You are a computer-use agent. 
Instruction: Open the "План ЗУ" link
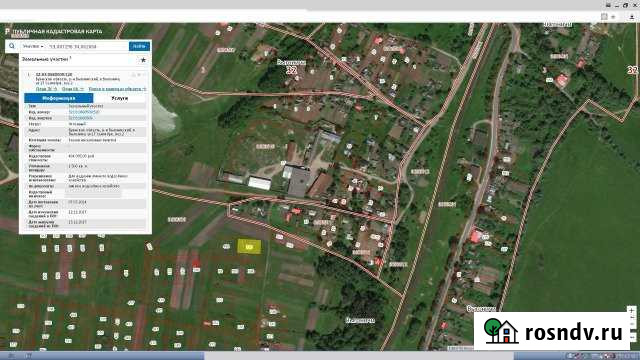46,89
